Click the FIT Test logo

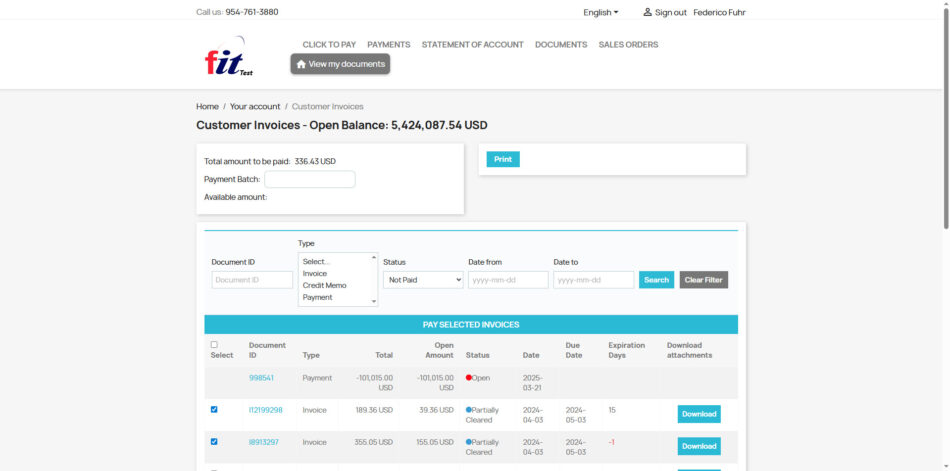click(228, 58)
